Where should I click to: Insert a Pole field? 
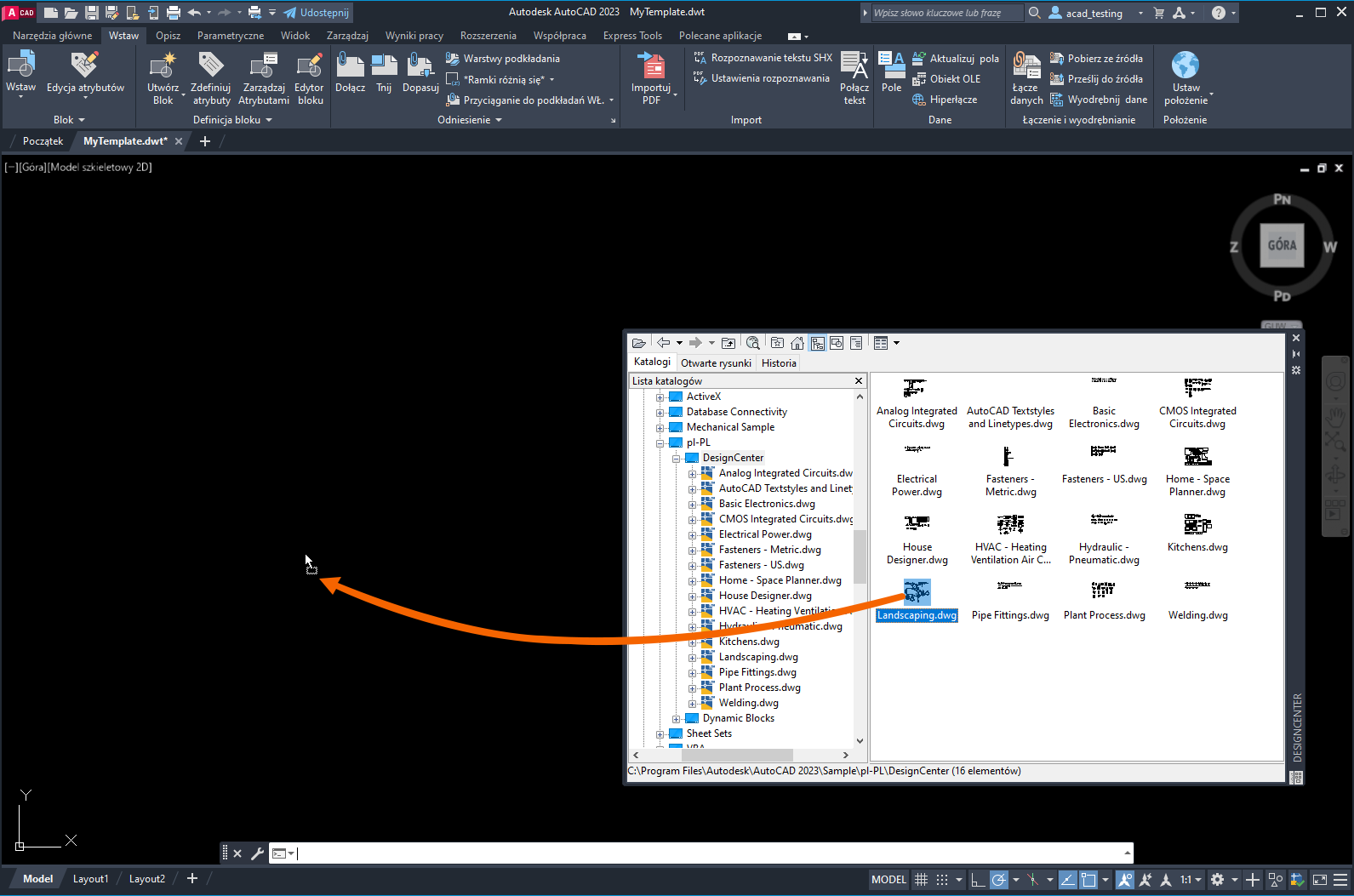(x=891, y=73)
